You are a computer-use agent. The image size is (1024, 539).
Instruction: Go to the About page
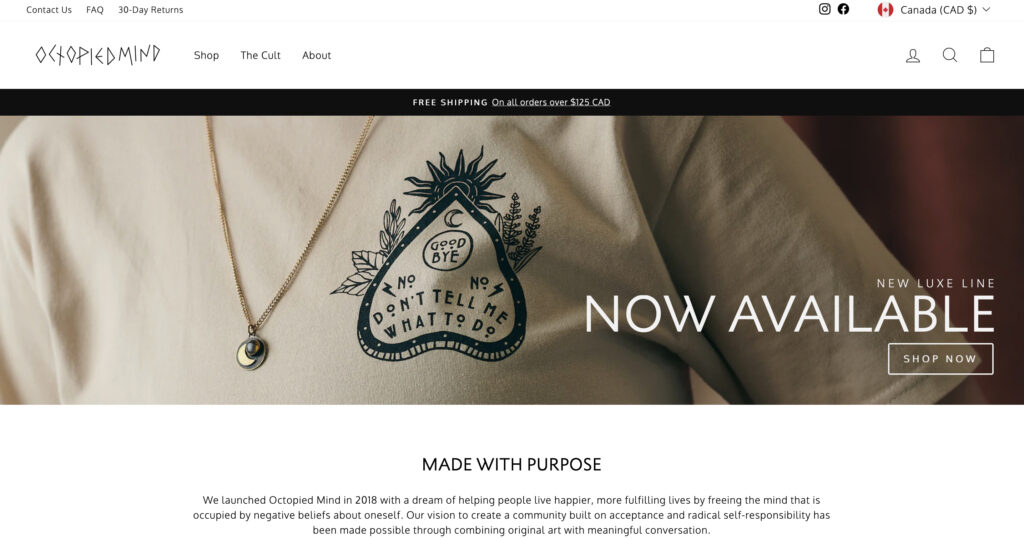point(317,56)
